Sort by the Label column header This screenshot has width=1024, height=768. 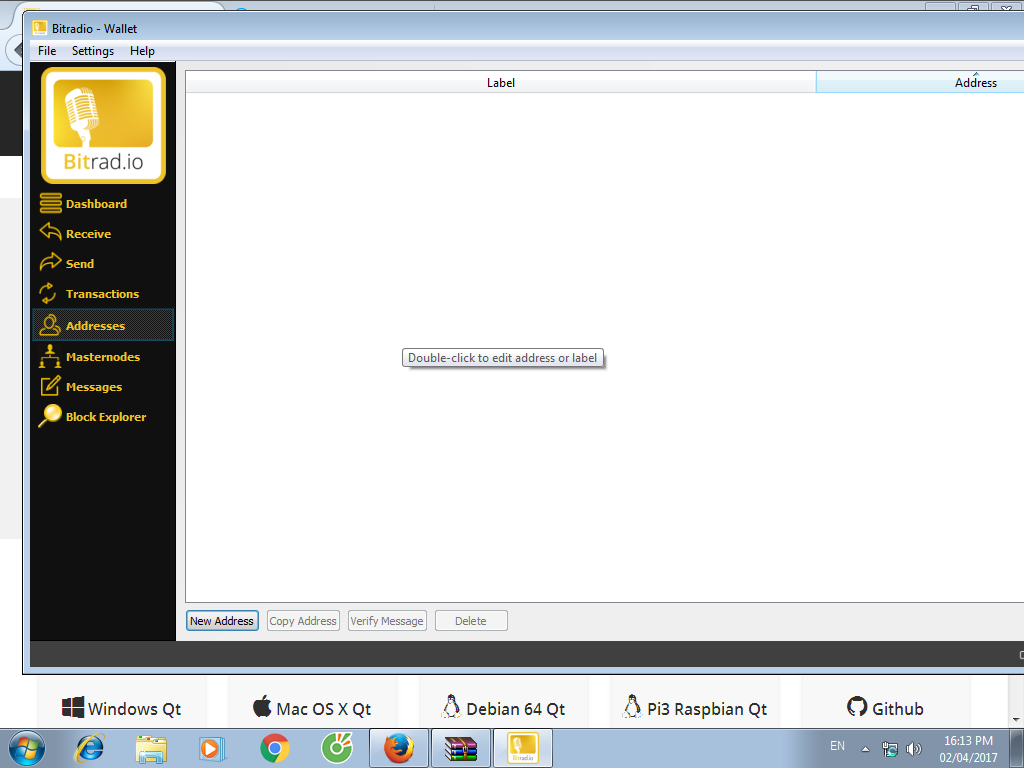501,82
